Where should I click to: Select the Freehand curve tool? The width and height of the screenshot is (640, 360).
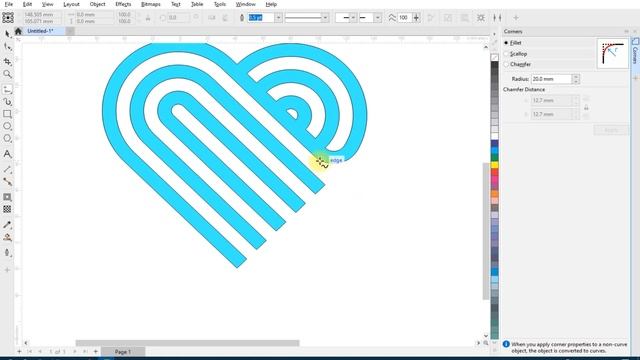(7, 89)
